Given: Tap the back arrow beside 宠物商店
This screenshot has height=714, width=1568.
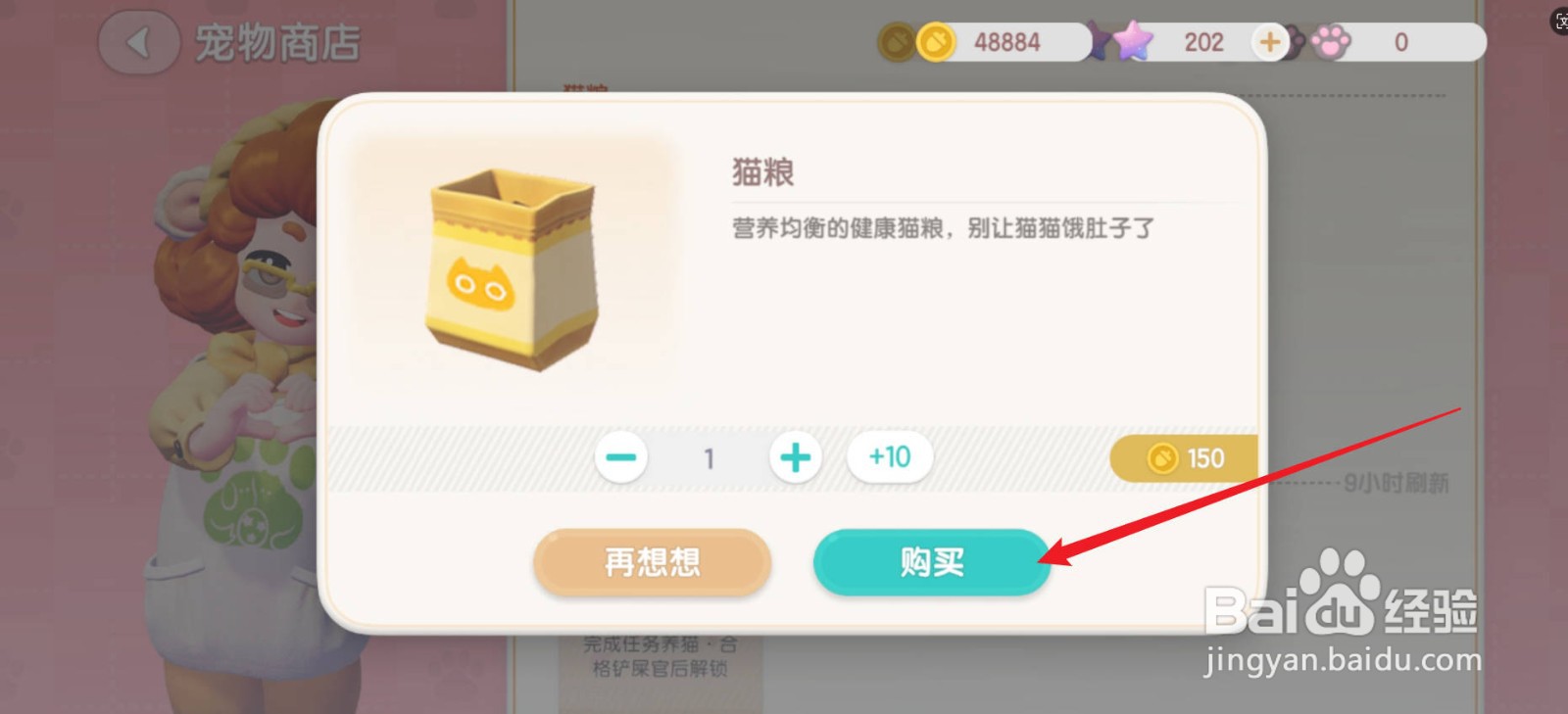Looking at the screenshot, I should tap(139, 42).
